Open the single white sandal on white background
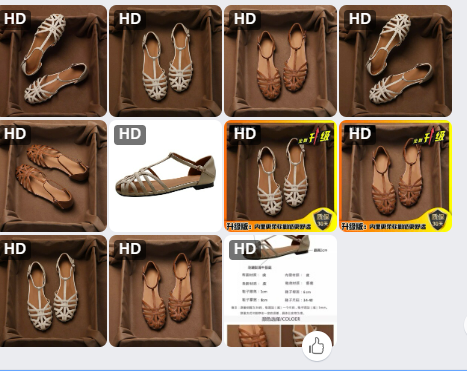Screen dimensions: 467x377 click(x=165, y=176)
